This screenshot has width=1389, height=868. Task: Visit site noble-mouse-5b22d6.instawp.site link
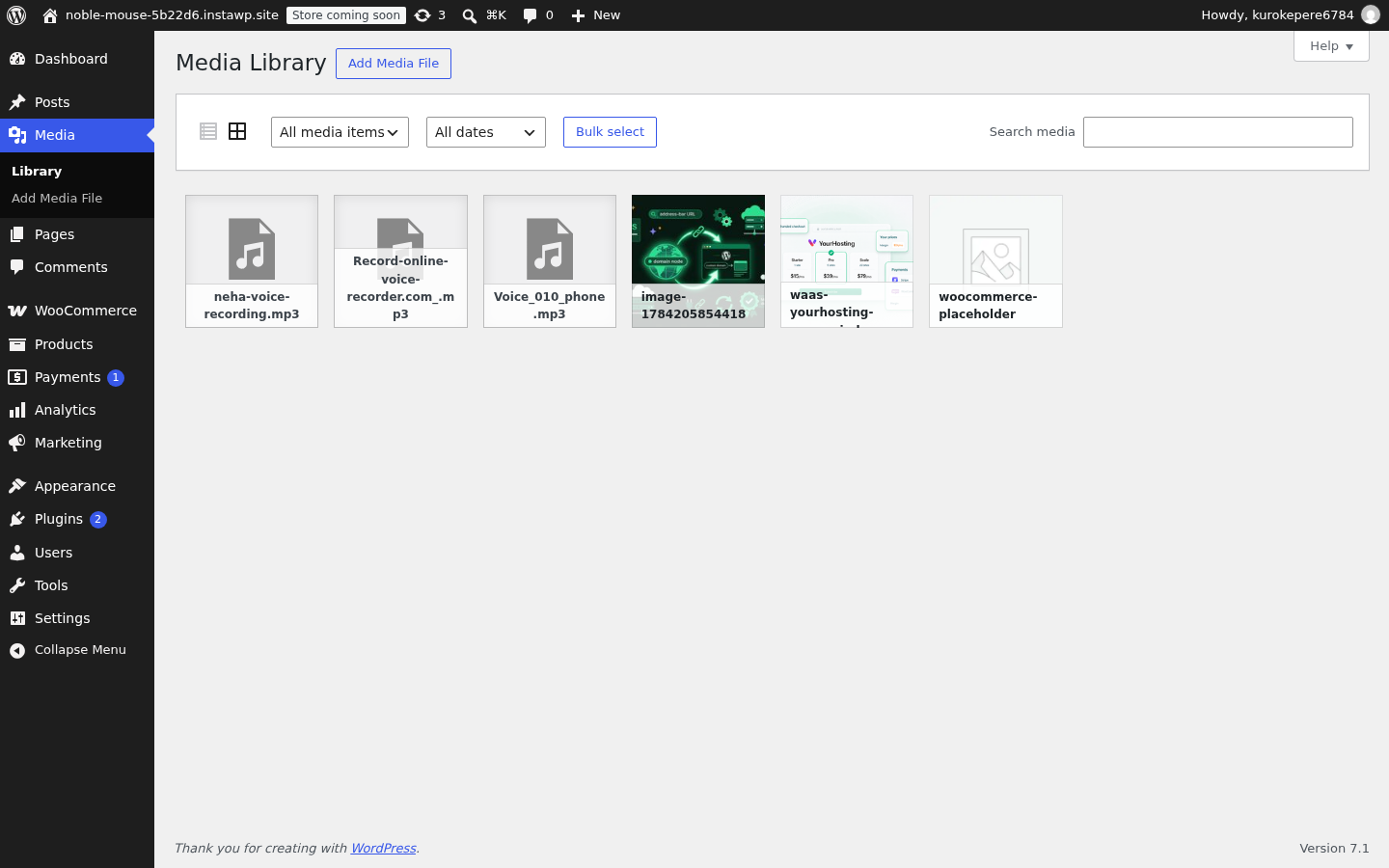[x=160, y=15]
